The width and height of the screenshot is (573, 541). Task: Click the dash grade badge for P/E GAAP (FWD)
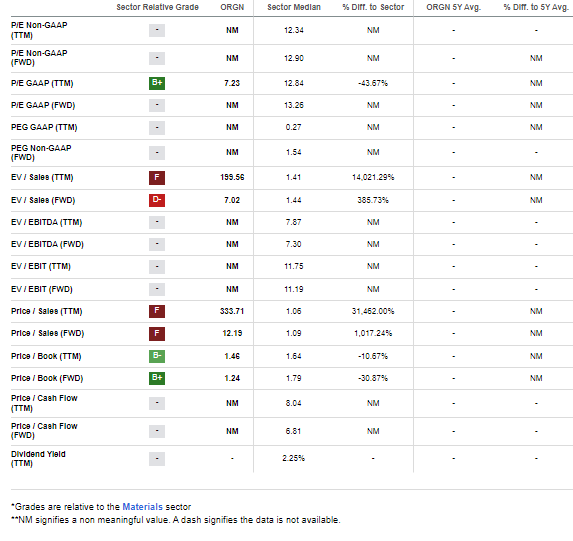(x=157, y=105)
